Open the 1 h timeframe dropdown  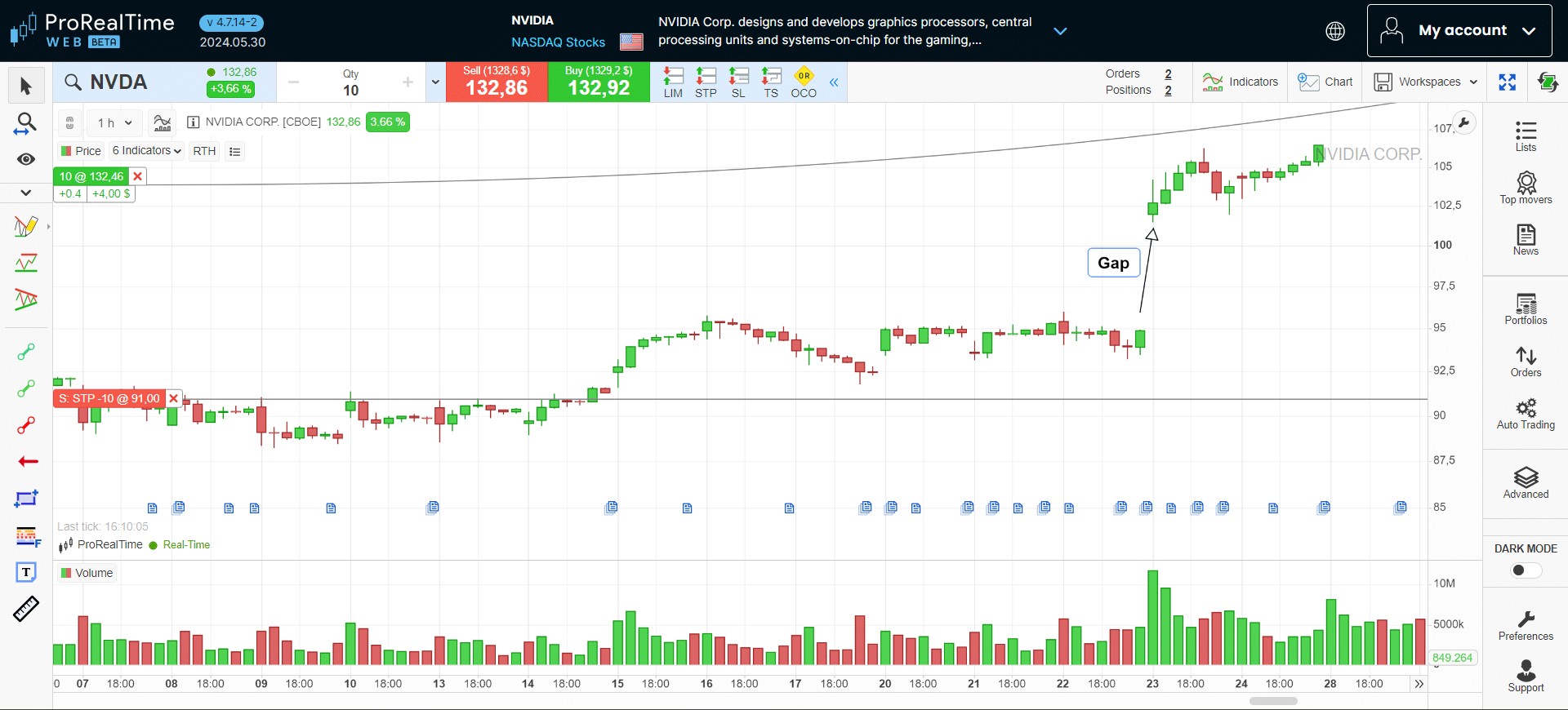(x=114, y=122)
